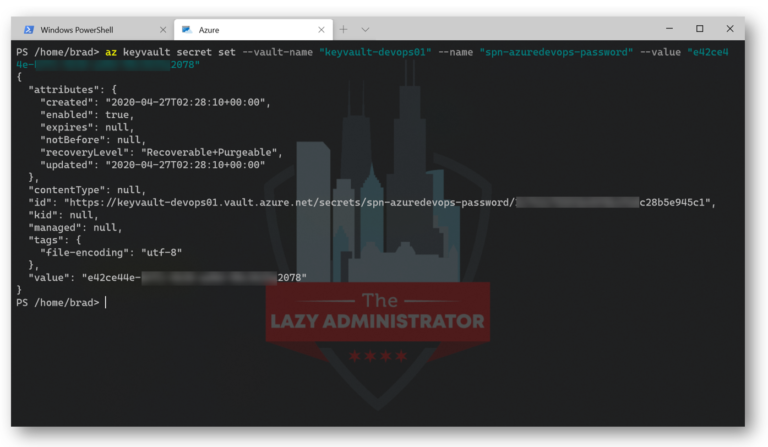Click the PowerShell icon on first tab
The width and height of the screenshot is (768, 447).
click(29, 30)
